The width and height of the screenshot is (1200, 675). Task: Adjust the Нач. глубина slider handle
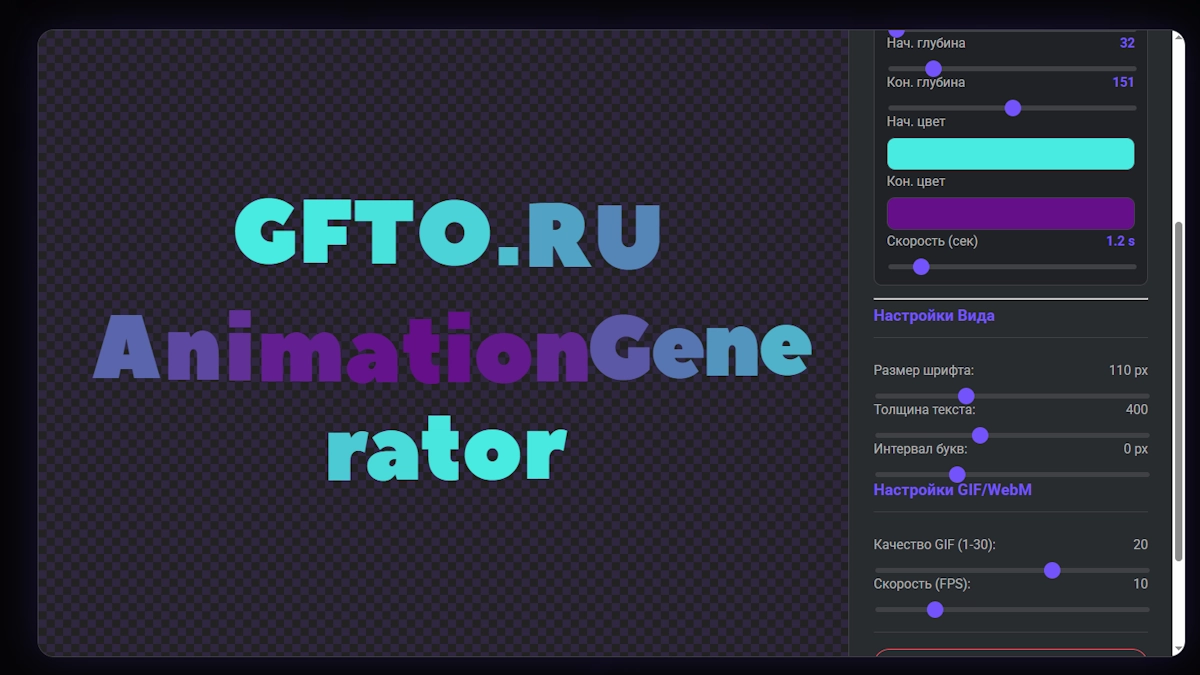(x=933, y=69)
